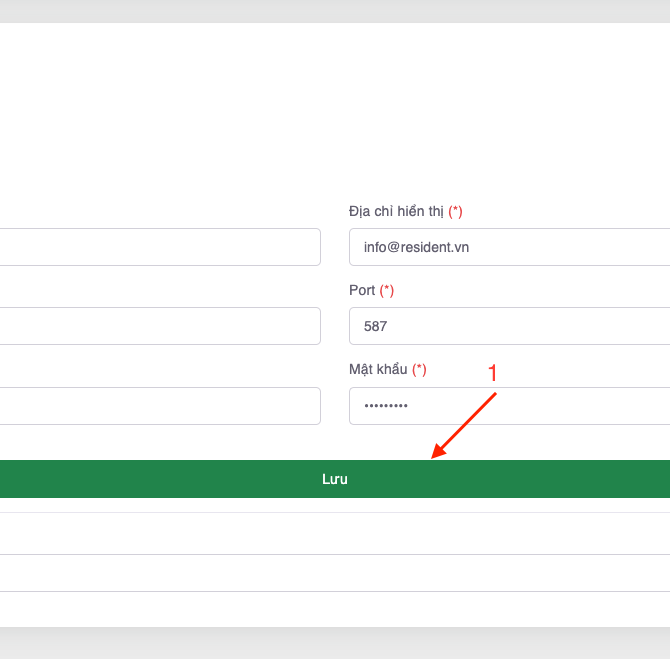Click the blank white area above the form
The width and height of the screenshot is (670, 659).
click(x=334, y=110)
